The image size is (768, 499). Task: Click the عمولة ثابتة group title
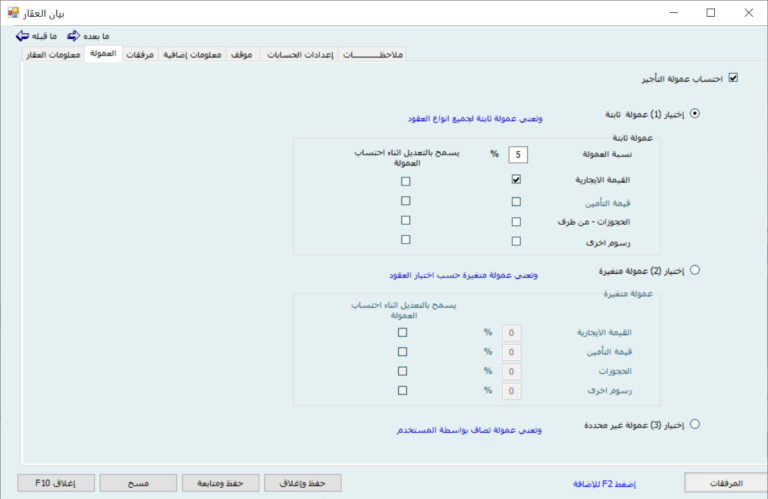click(632, 138)
